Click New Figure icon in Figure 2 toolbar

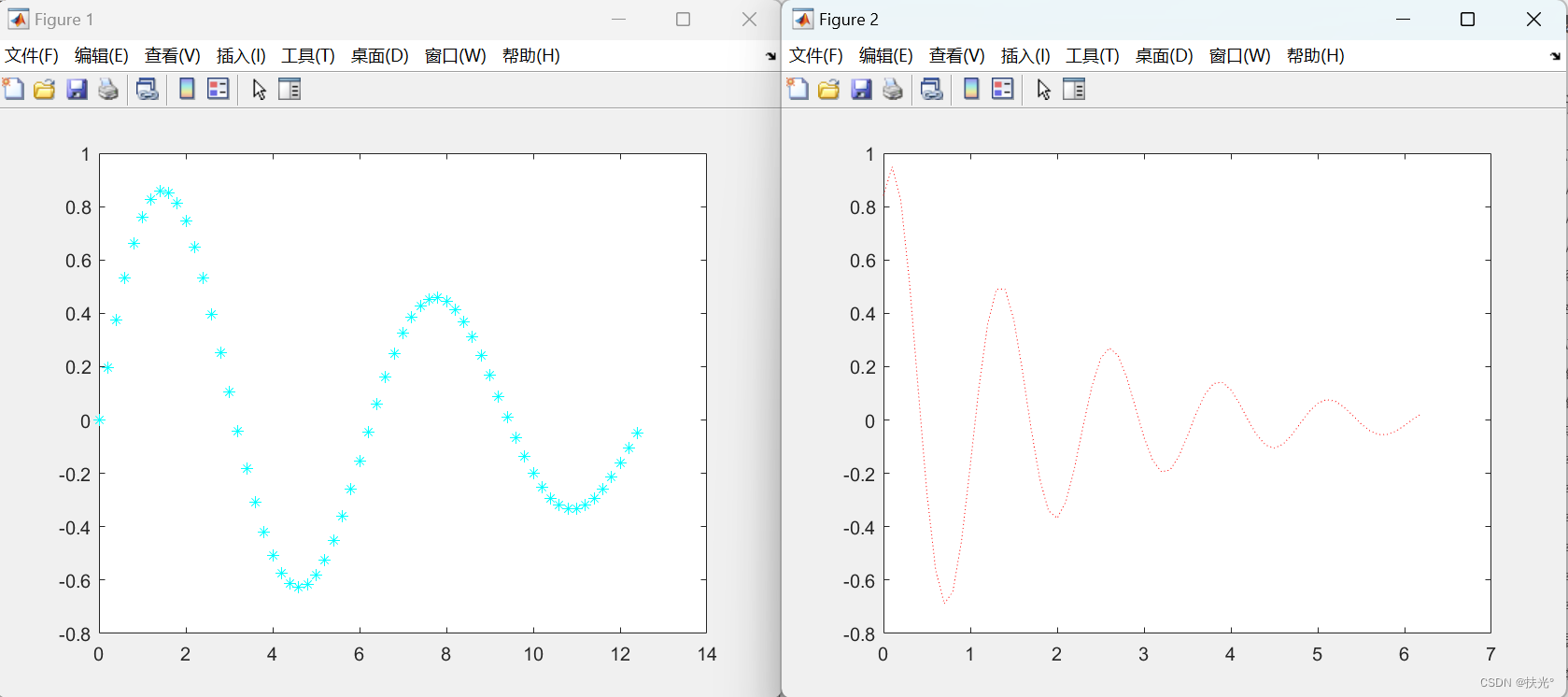798,89
